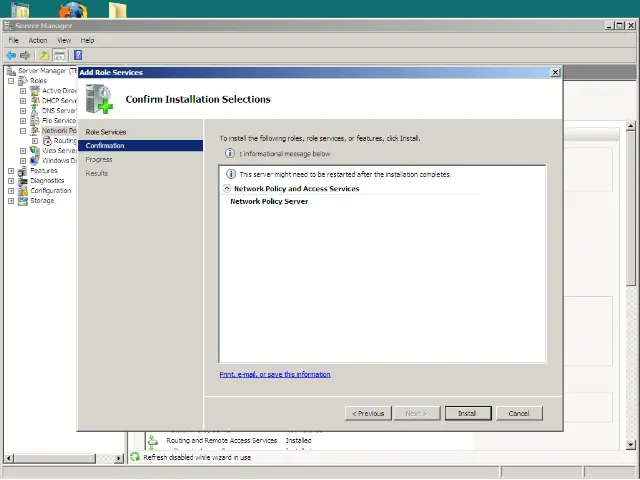Viewport: 640px width, 480px height.
Task: Collapse the Network Policy tree node
Action: pos(23,131)
